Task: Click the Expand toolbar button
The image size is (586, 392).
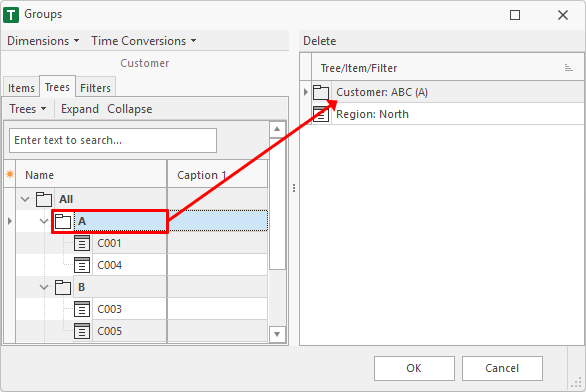Action: click(x=80, y=109)
